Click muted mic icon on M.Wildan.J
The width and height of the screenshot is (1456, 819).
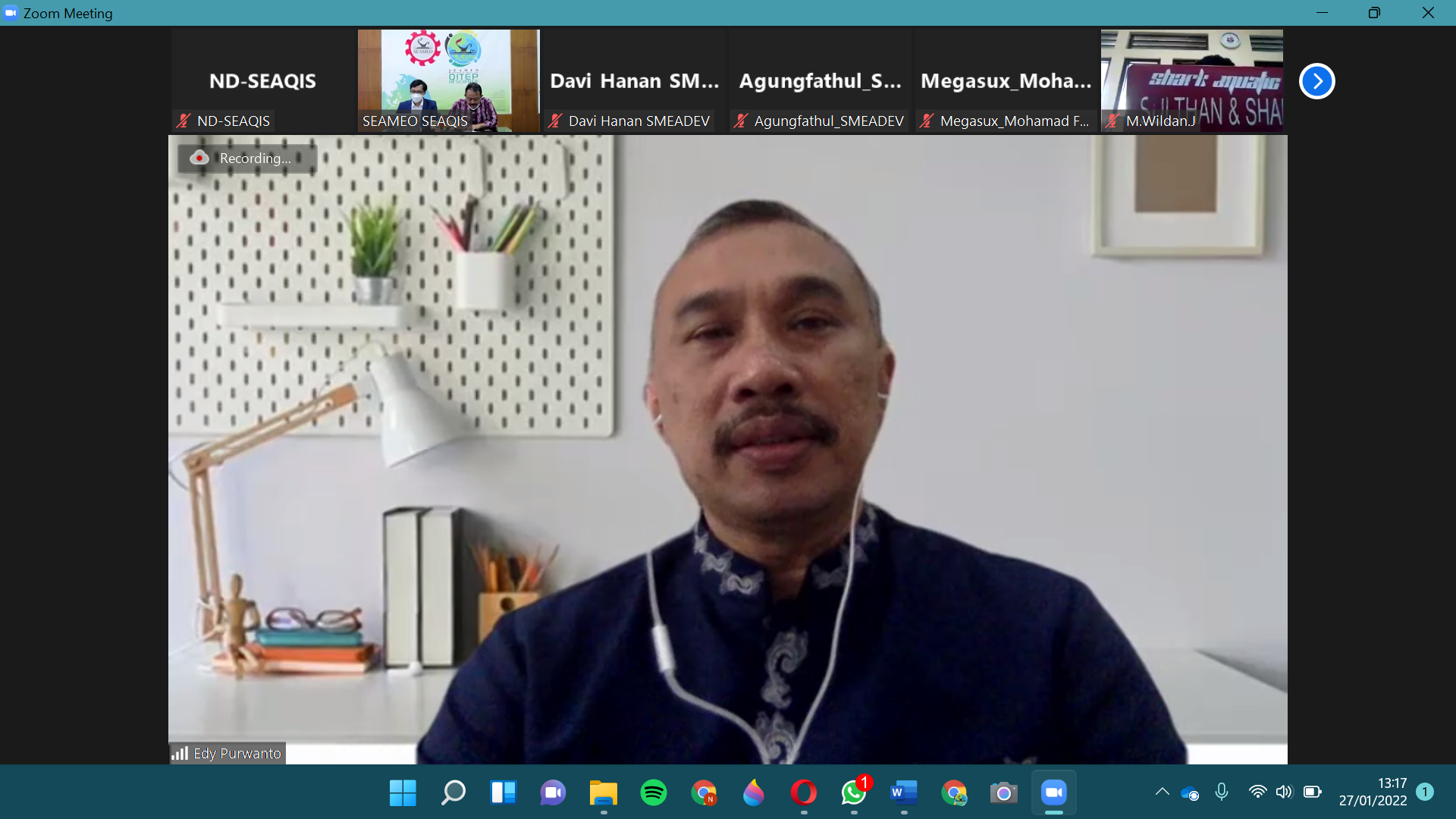1112,121
